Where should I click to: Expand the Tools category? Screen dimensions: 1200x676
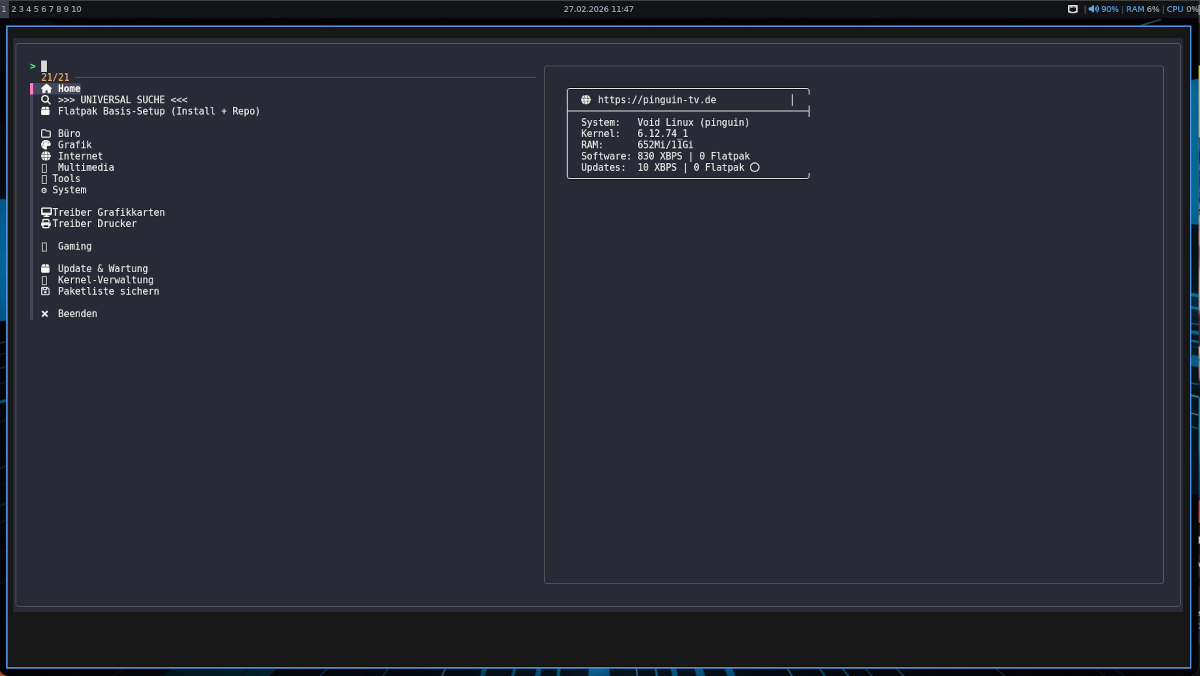pos(66,178)
